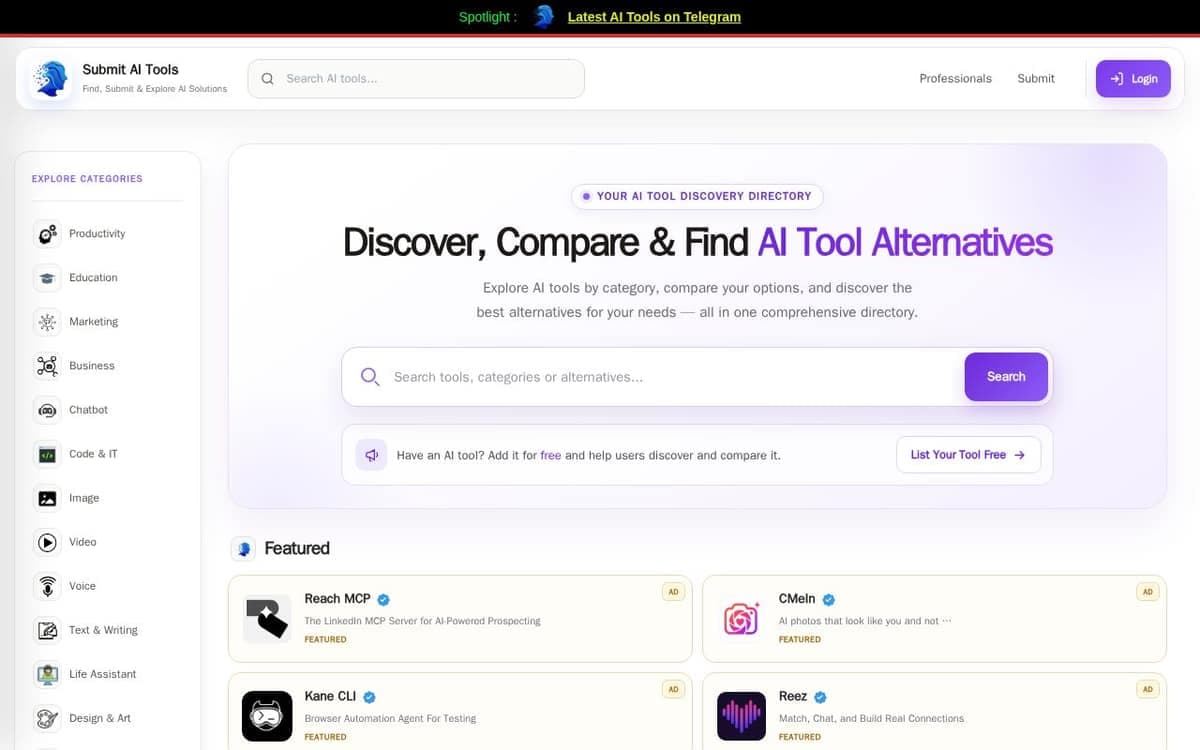Open the Submit nav item
Screen dimensions: 1200x750
point(1036,79)
